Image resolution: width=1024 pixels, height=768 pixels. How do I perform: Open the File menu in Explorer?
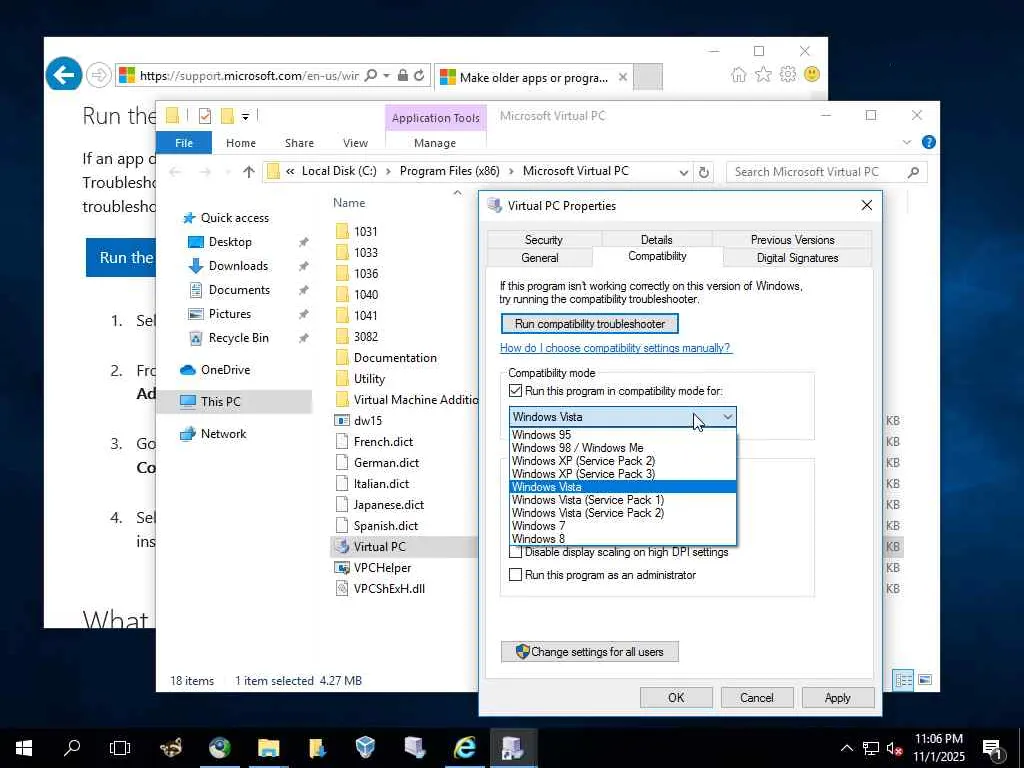click(184, 143)
